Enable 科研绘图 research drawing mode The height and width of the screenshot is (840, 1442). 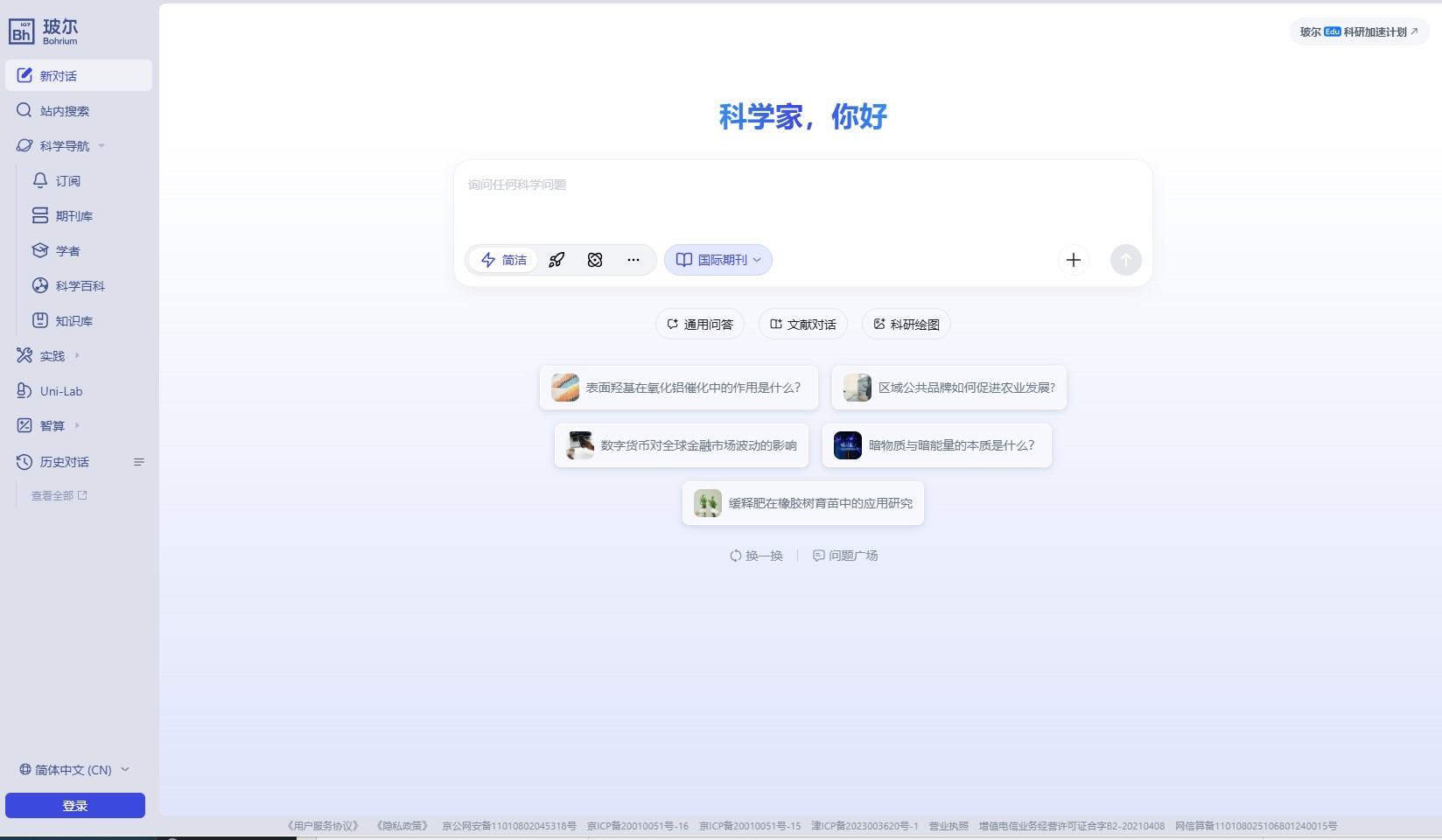pos(906,324)
